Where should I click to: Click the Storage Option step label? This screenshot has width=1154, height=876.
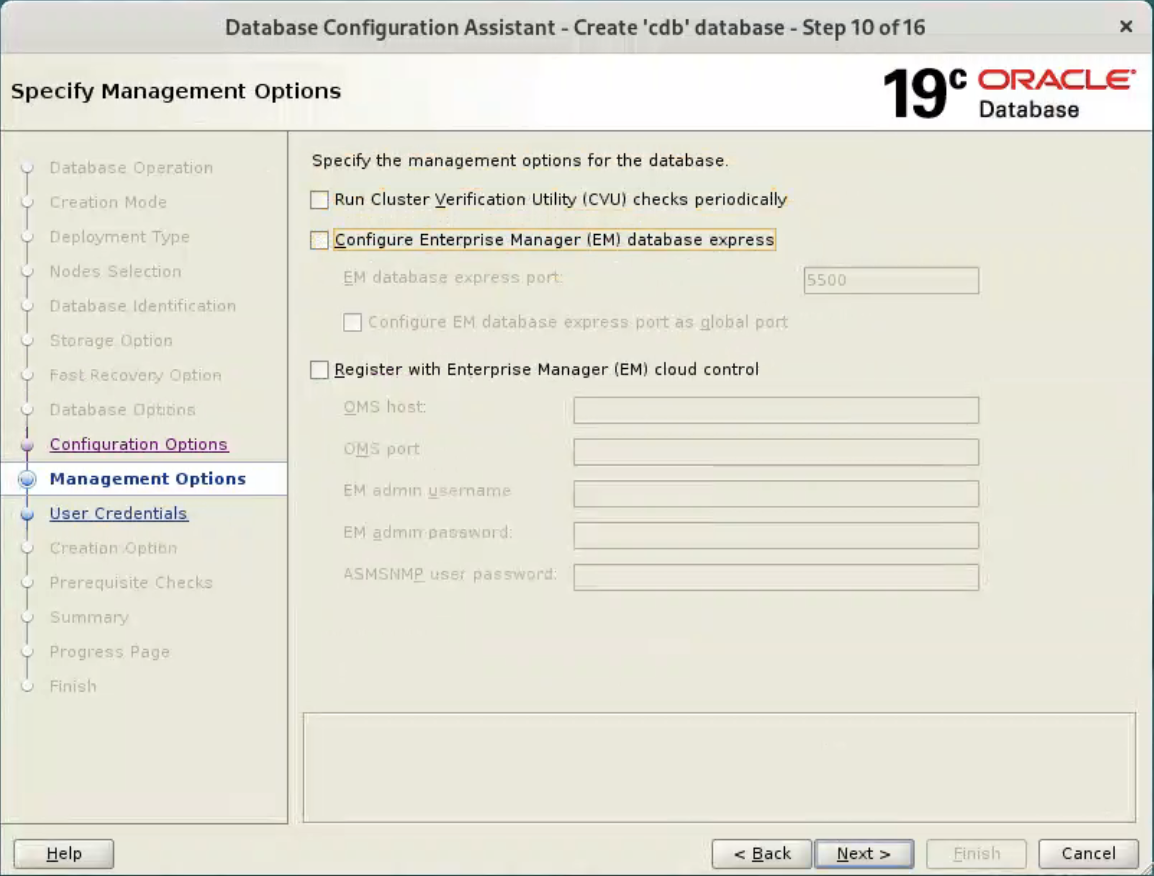point(111,341)
